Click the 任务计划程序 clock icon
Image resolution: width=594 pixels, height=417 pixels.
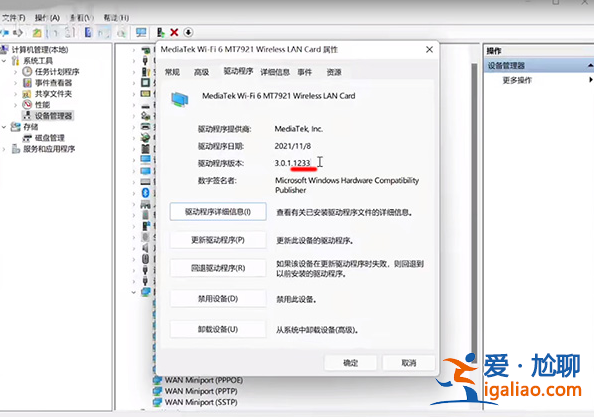(27, 72)
